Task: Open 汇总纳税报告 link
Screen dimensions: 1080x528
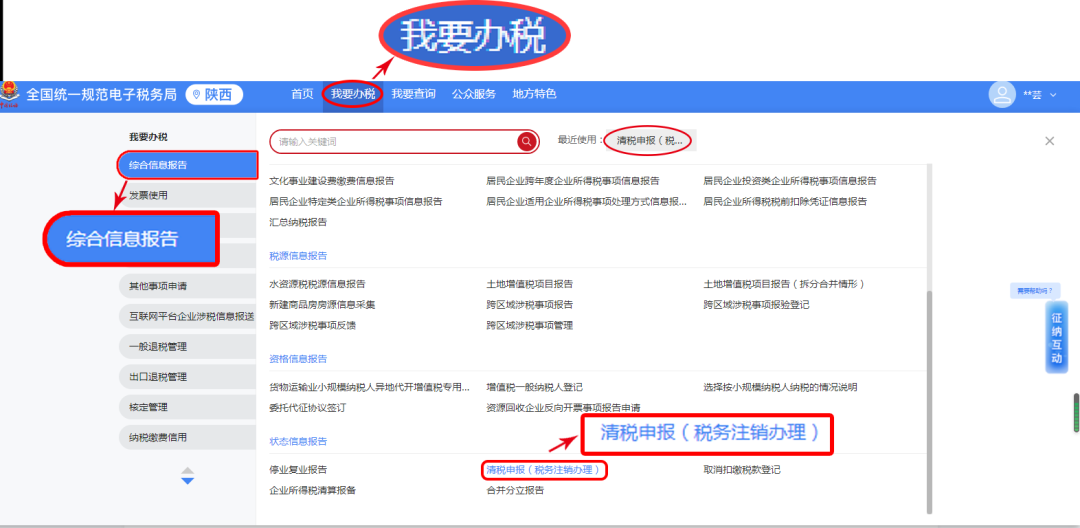Action: 298,222
